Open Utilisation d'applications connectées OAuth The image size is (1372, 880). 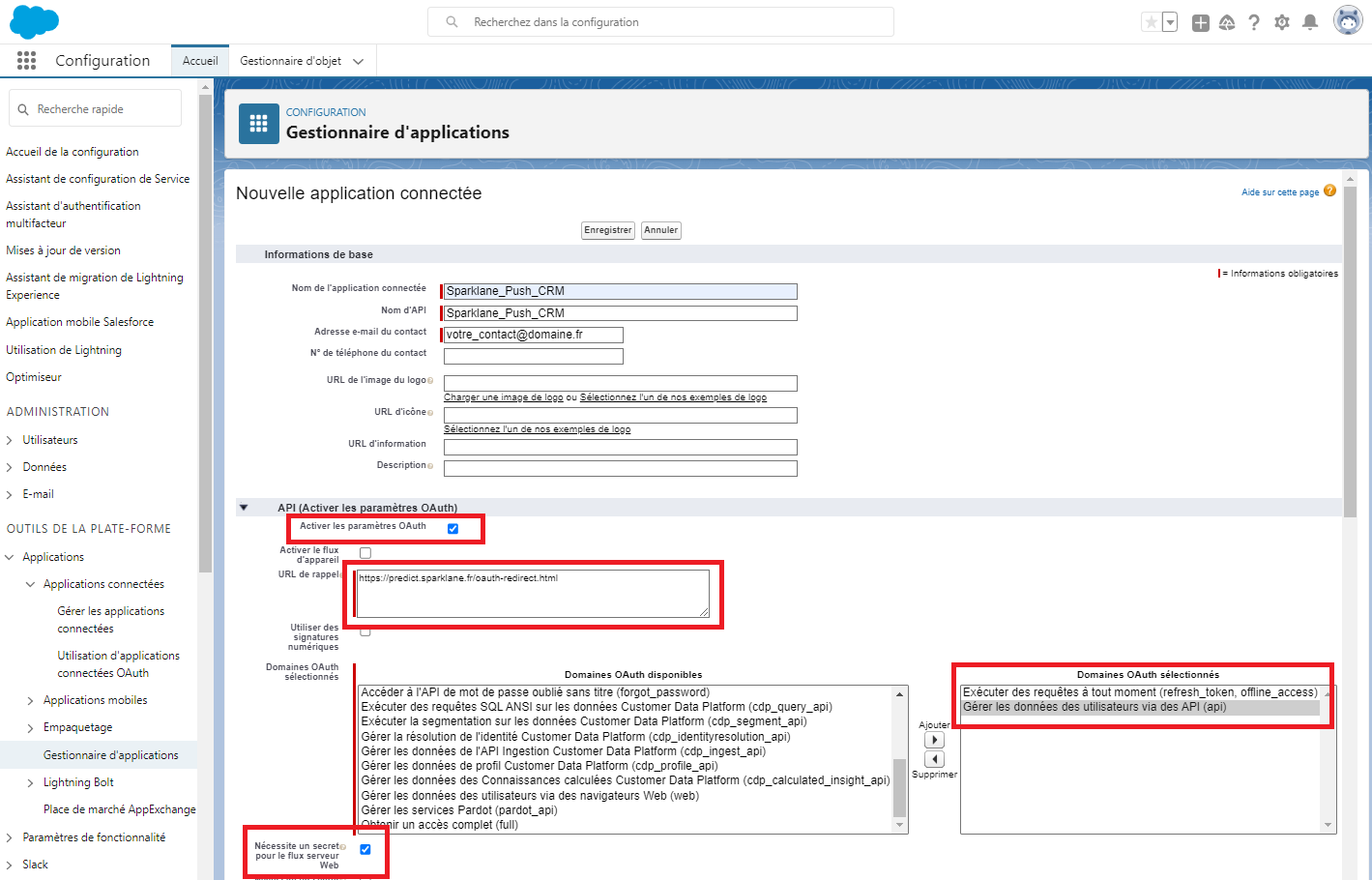(118, 664)
